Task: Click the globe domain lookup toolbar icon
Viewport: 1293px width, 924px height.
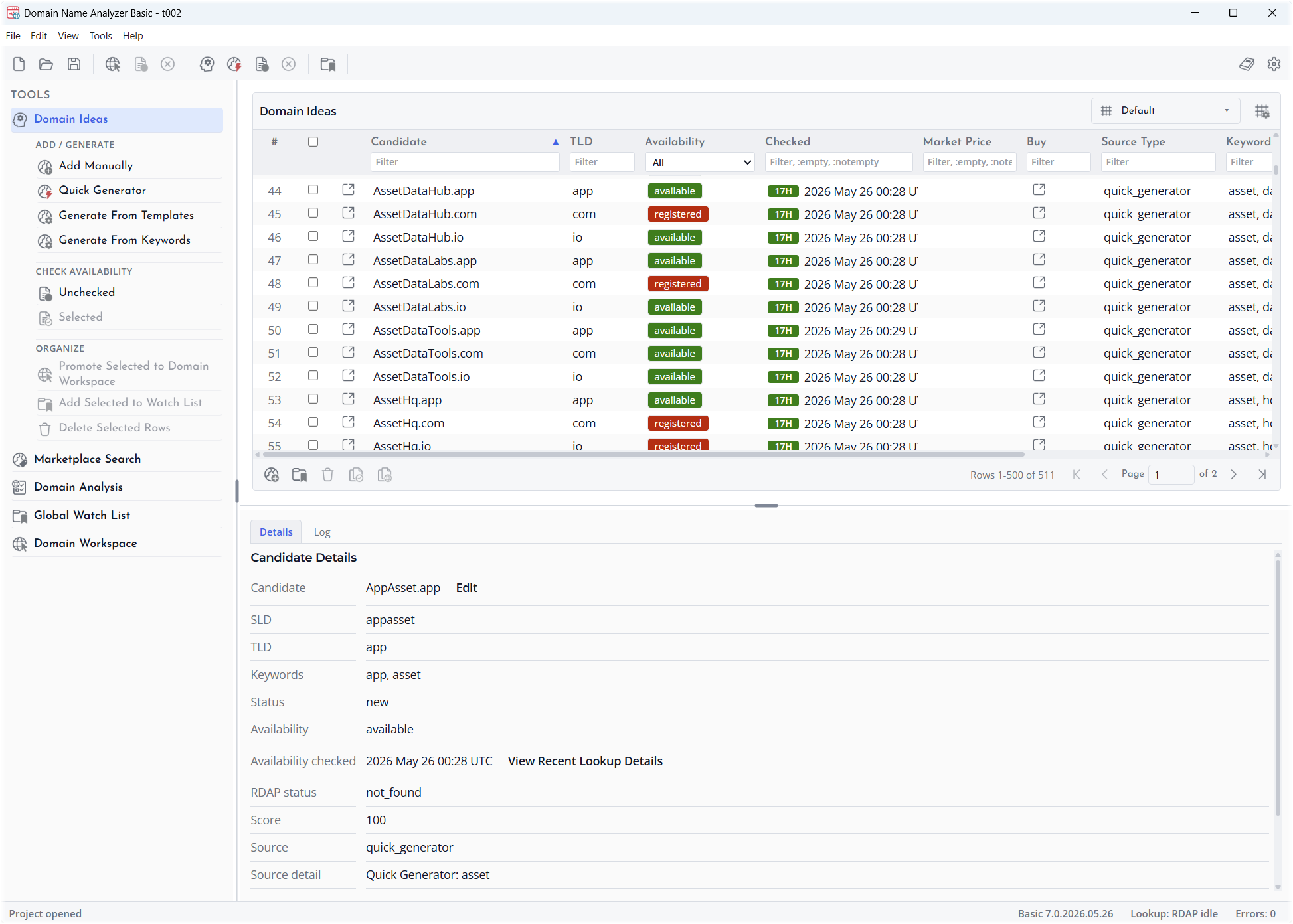Action: (x=113, y=64)
